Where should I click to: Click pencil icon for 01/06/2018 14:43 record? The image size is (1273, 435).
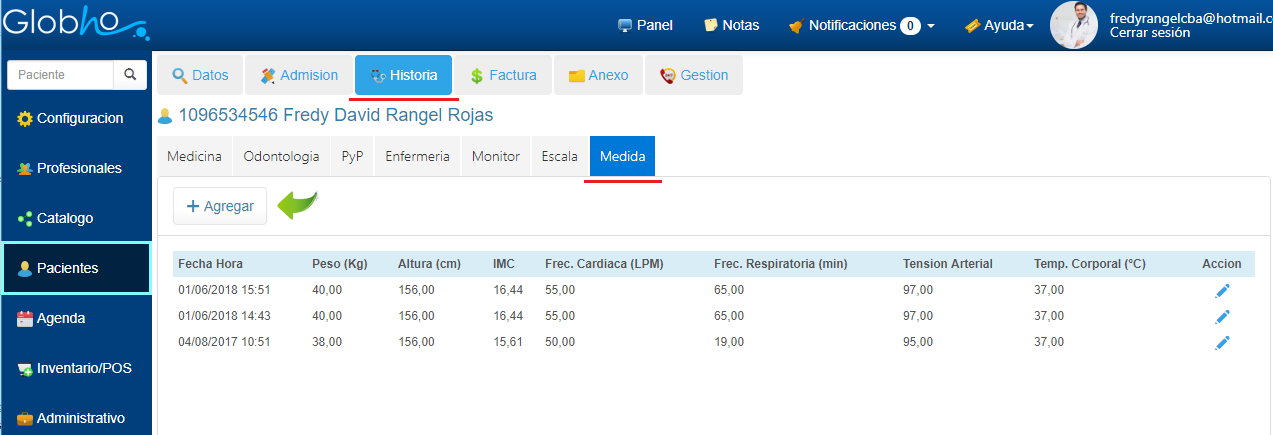click(x=1221, y=317)
